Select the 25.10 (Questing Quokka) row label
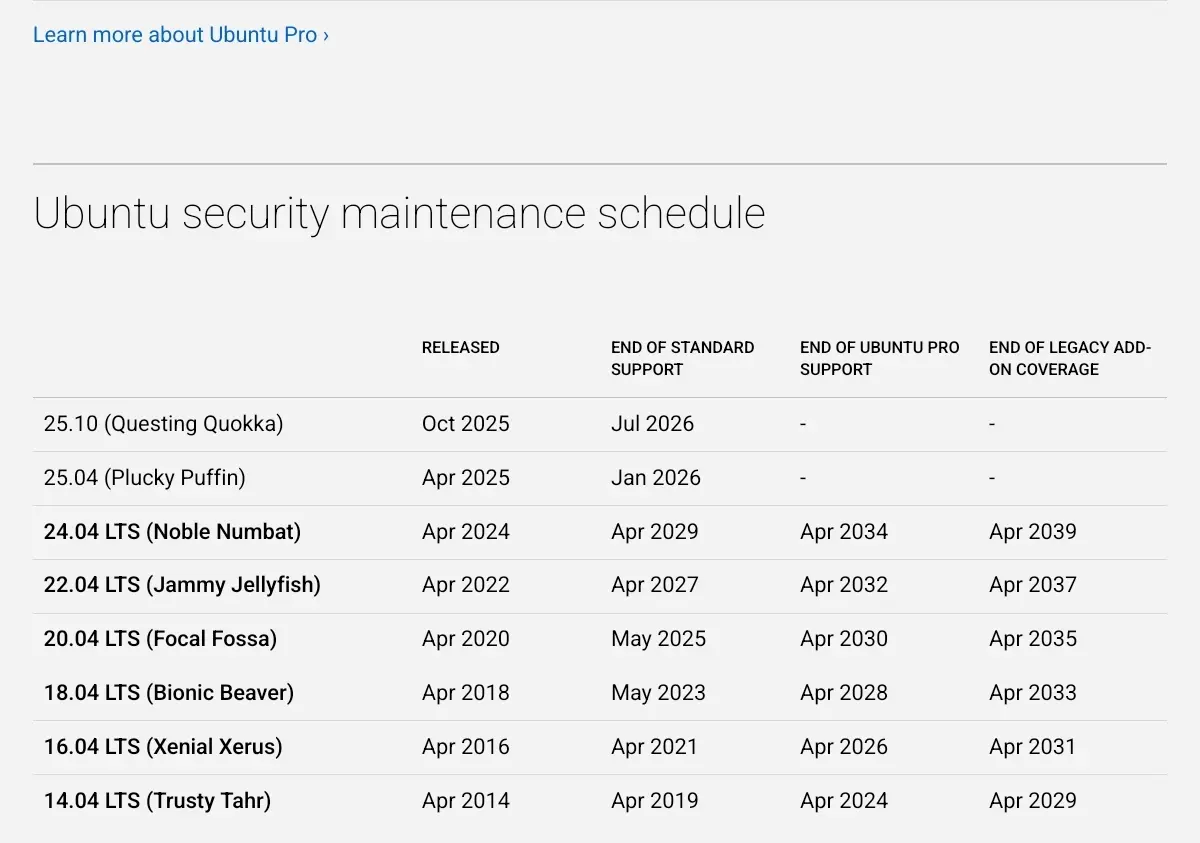Screen dimensions: 1200x843 pos(163,424)
